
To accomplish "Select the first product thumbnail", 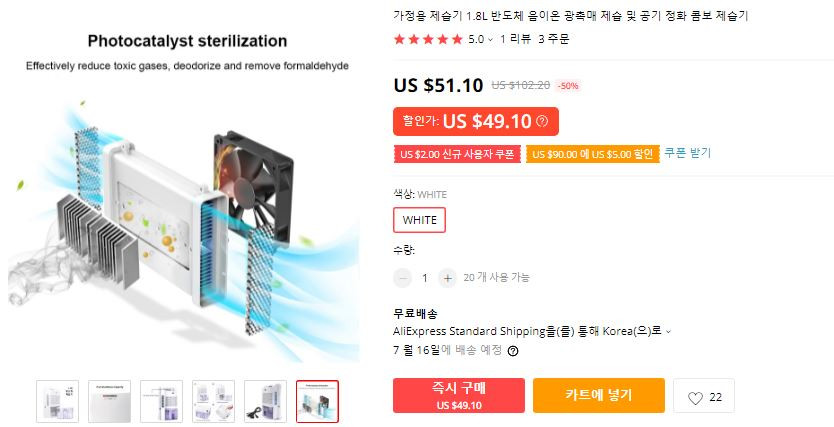I will pyautogui.click(x=57, y=401).
